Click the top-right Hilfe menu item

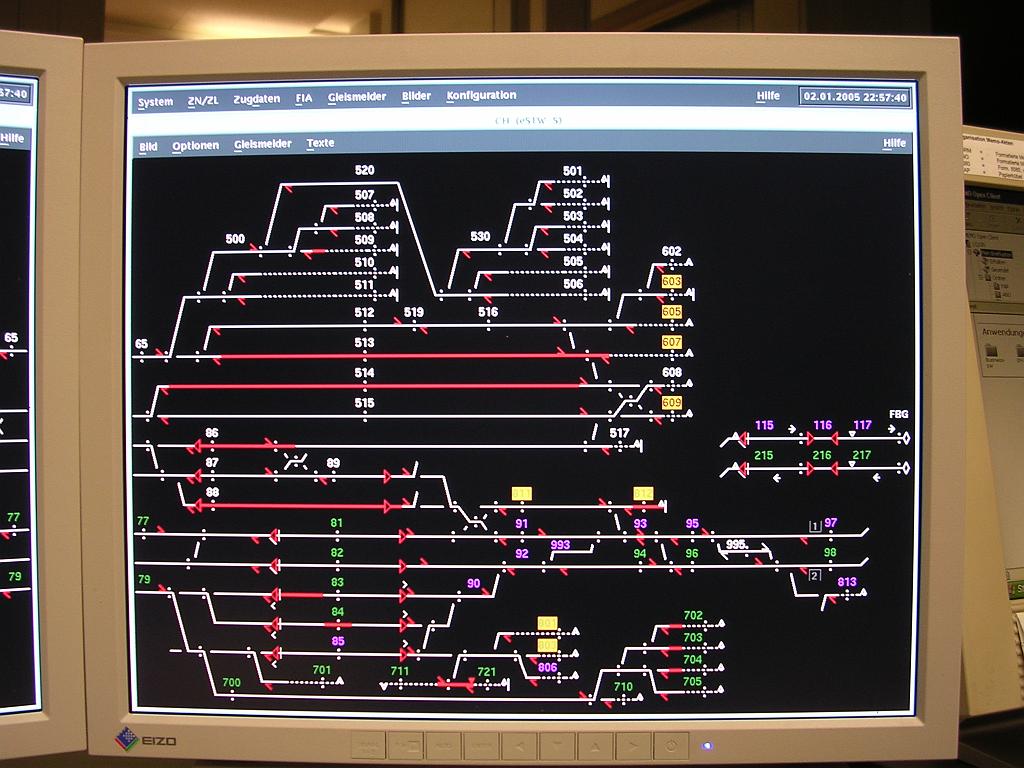click(768, 96)
